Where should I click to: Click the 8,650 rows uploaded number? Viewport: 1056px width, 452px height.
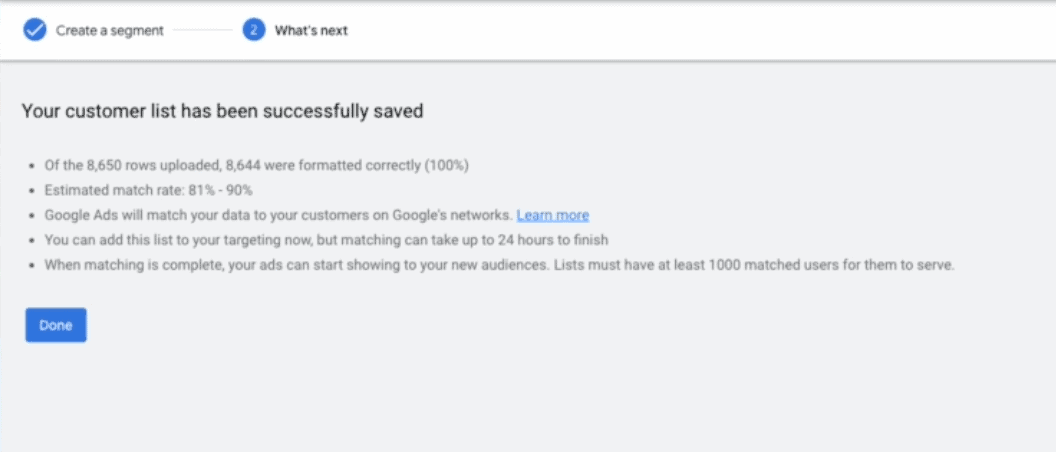tap(104, 166)
